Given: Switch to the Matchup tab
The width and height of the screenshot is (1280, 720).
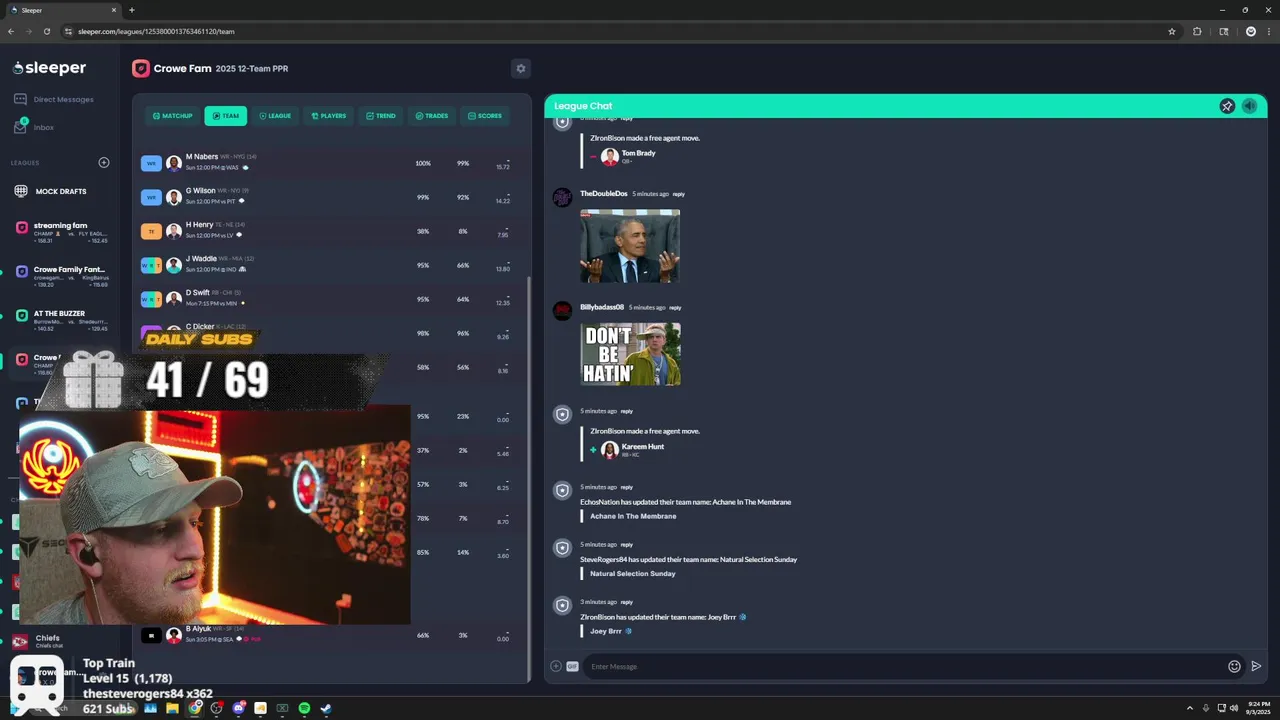Looking at the screenshot, I should [172, 116].
